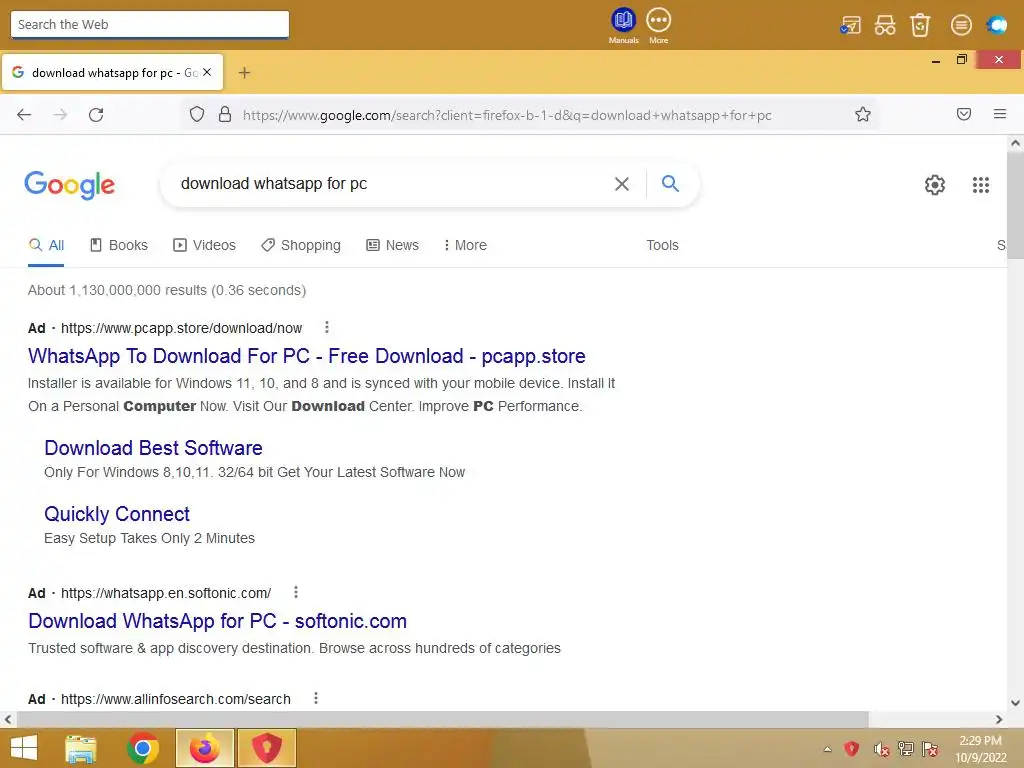Click the muted volume tray icon
This screenshot has width=1024, height=768.
pos(882,749)
